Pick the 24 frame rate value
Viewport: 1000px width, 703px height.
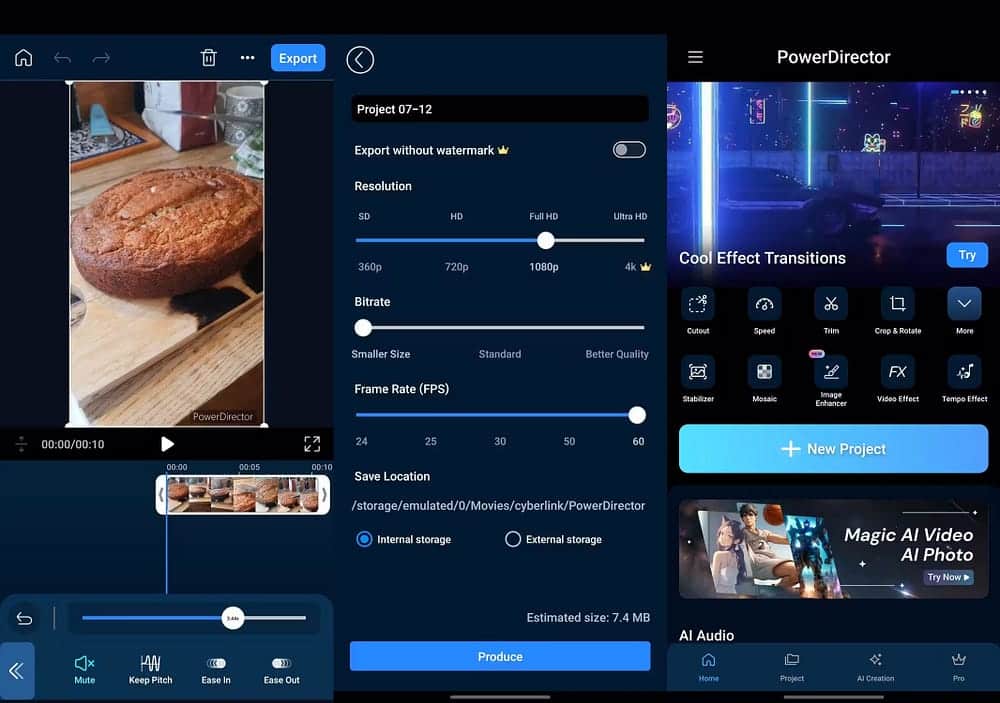(x=362, y=441)
